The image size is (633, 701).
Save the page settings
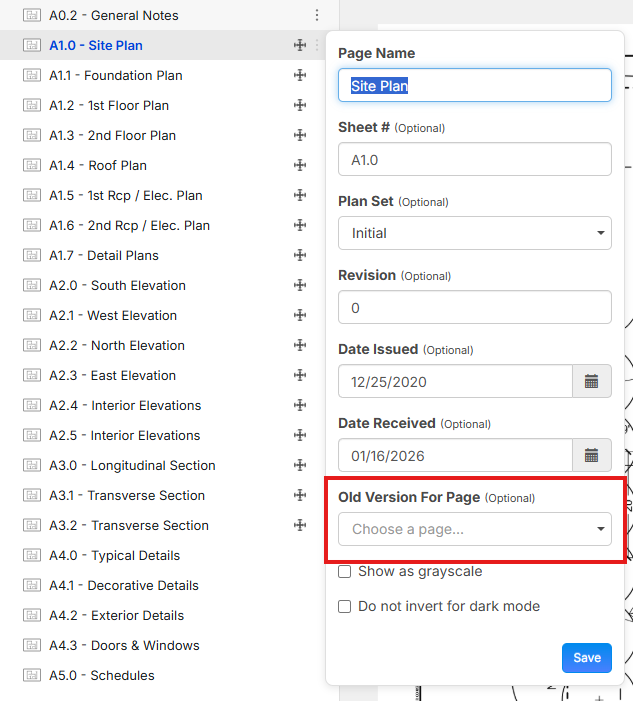coord(587,657)
